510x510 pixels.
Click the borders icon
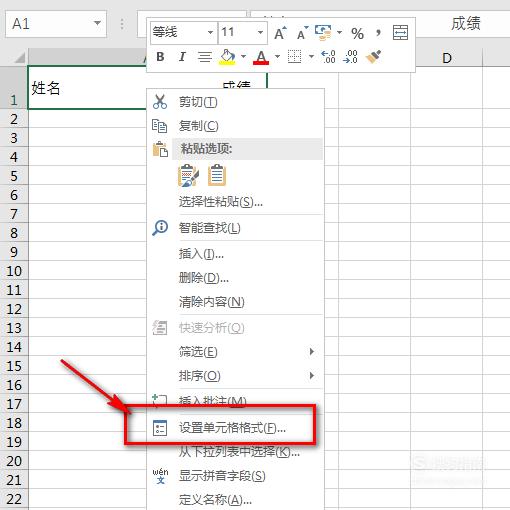(x=294, y=57)
